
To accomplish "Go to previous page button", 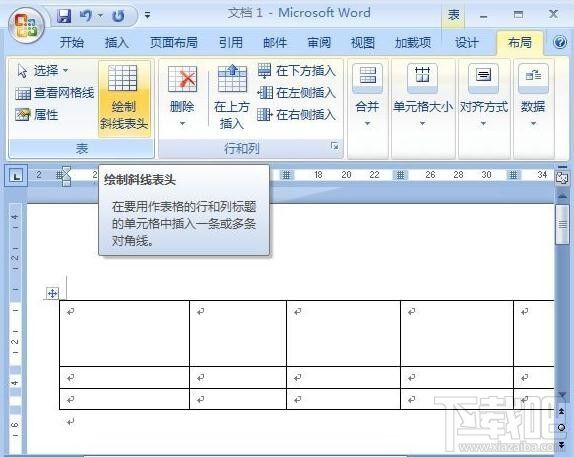I will pos(561,412).
